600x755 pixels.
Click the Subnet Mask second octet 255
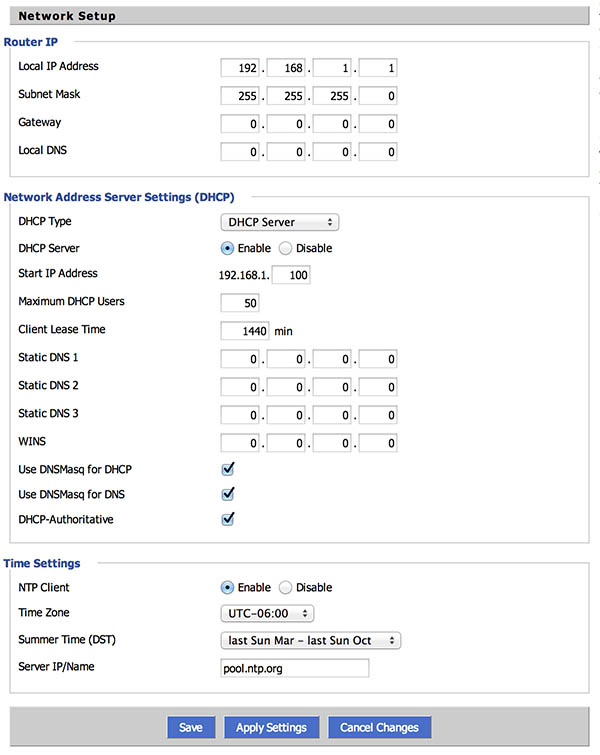[x=286, y=96]
